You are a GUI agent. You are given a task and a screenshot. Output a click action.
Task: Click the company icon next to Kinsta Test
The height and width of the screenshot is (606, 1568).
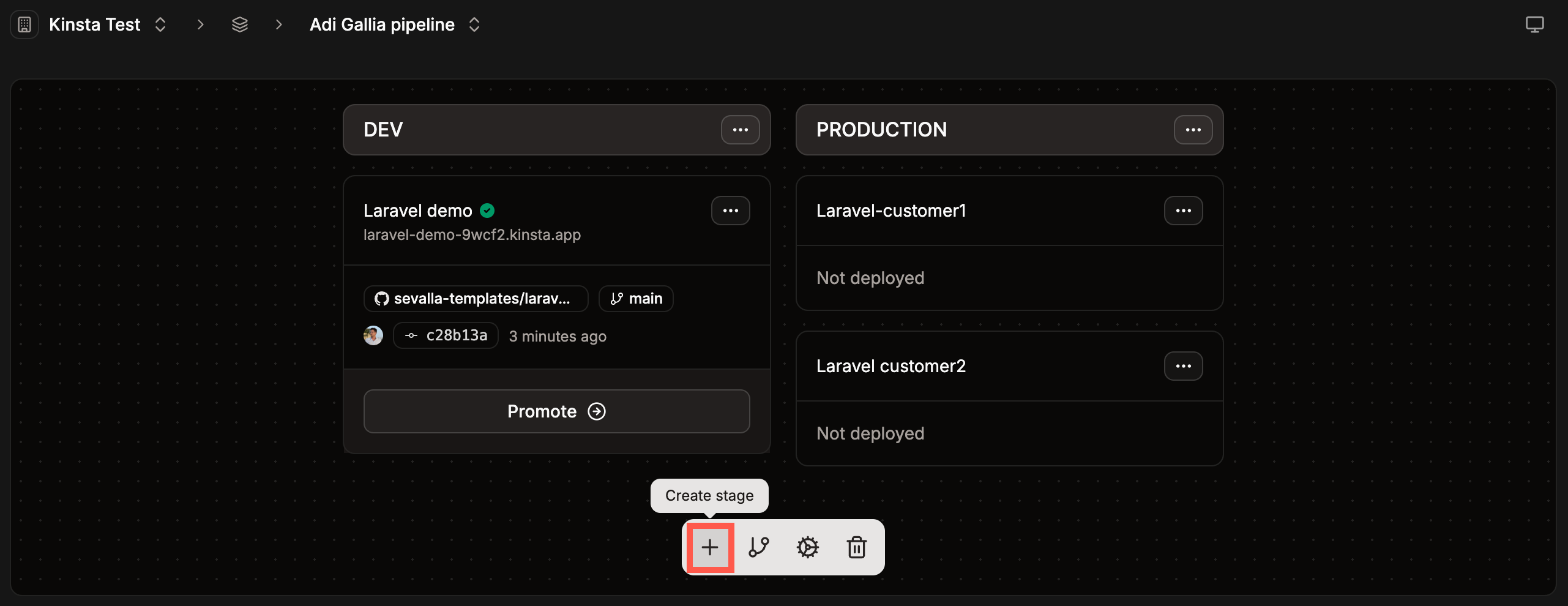[x=24, y=24]
